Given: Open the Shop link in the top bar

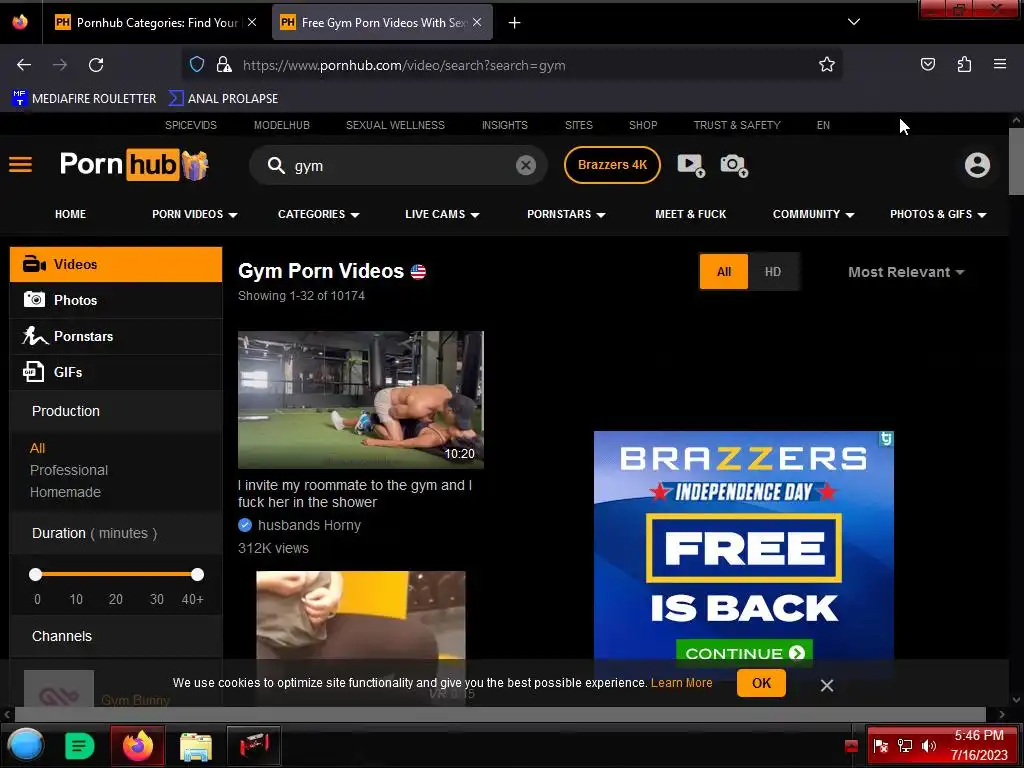Looking at the screenshot, I should click(643, 125).
